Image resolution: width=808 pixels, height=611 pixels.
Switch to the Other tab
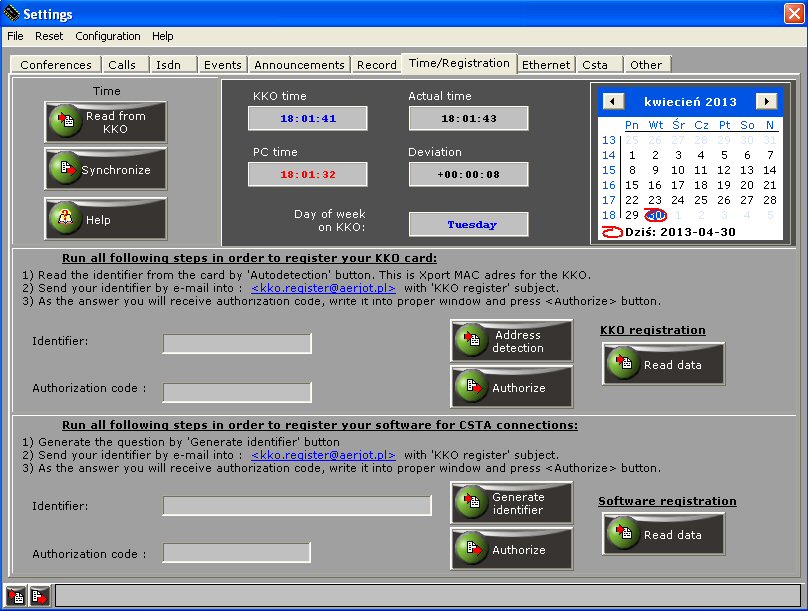pos(646,65)
